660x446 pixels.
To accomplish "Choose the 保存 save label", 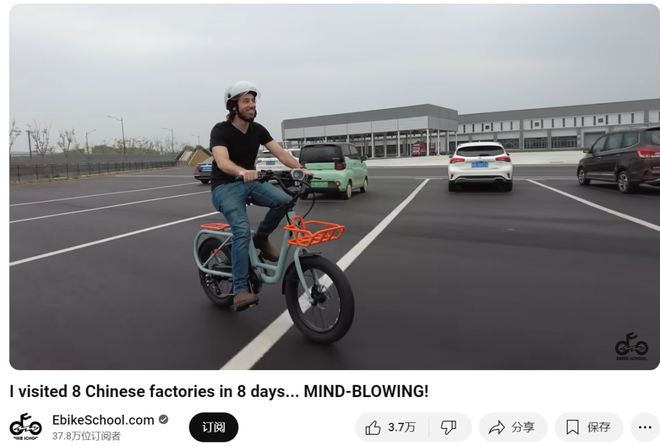I will [x=599, y=427].
